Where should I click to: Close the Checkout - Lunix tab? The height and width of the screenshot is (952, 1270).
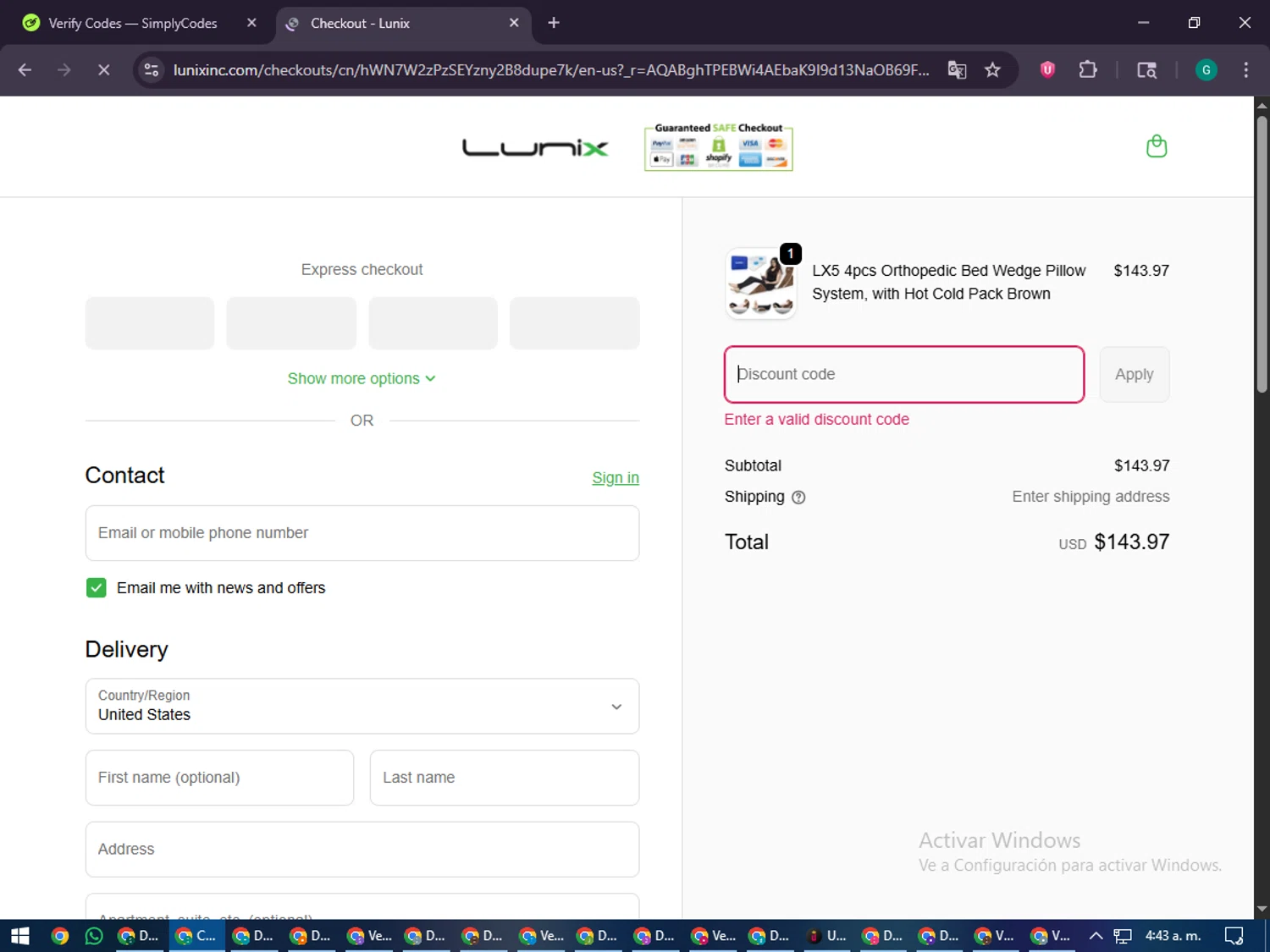(x=514, y=23)
